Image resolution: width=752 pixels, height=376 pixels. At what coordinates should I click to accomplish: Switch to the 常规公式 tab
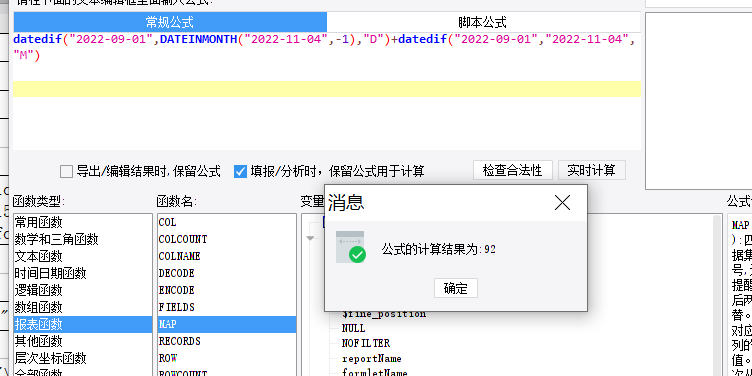[170, 22]
